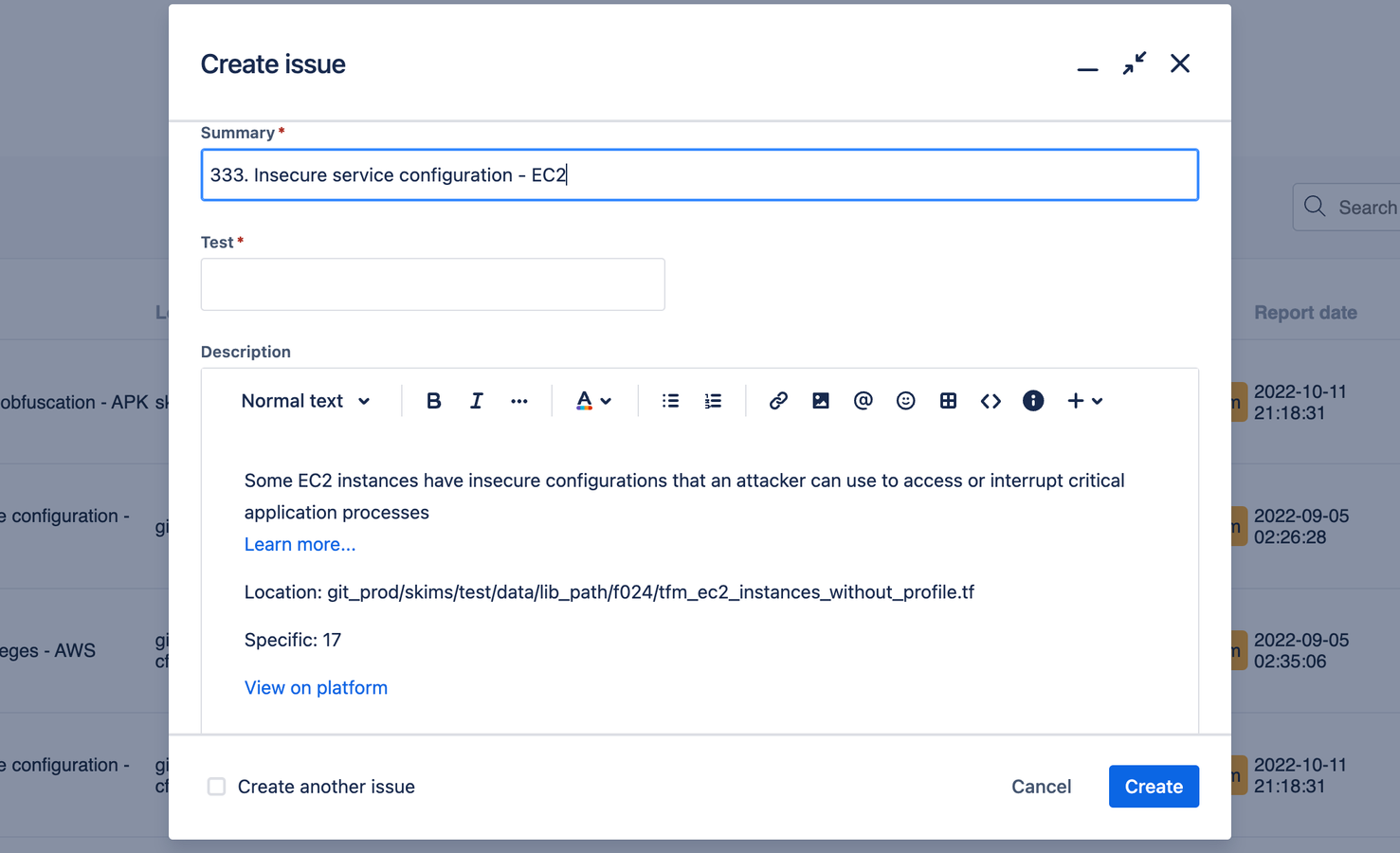Open text color picker
This screenshot has height=853, width=1400.
(x=593, y=401)
